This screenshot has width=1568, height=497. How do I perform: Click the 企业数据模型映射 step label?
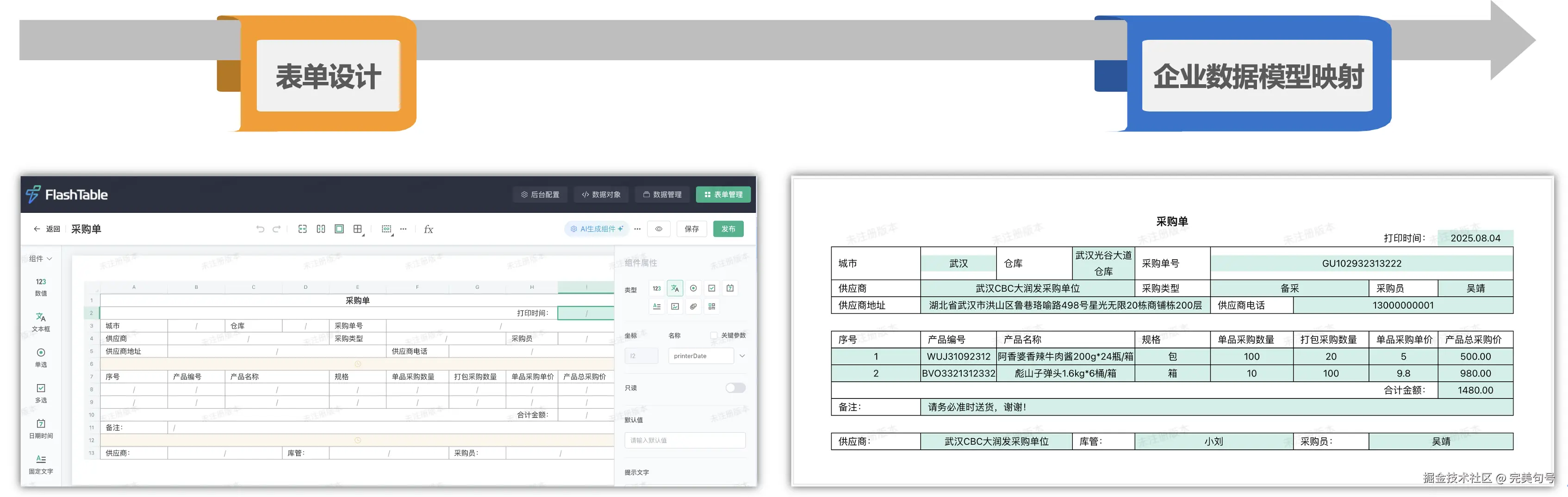point(1257,76)
